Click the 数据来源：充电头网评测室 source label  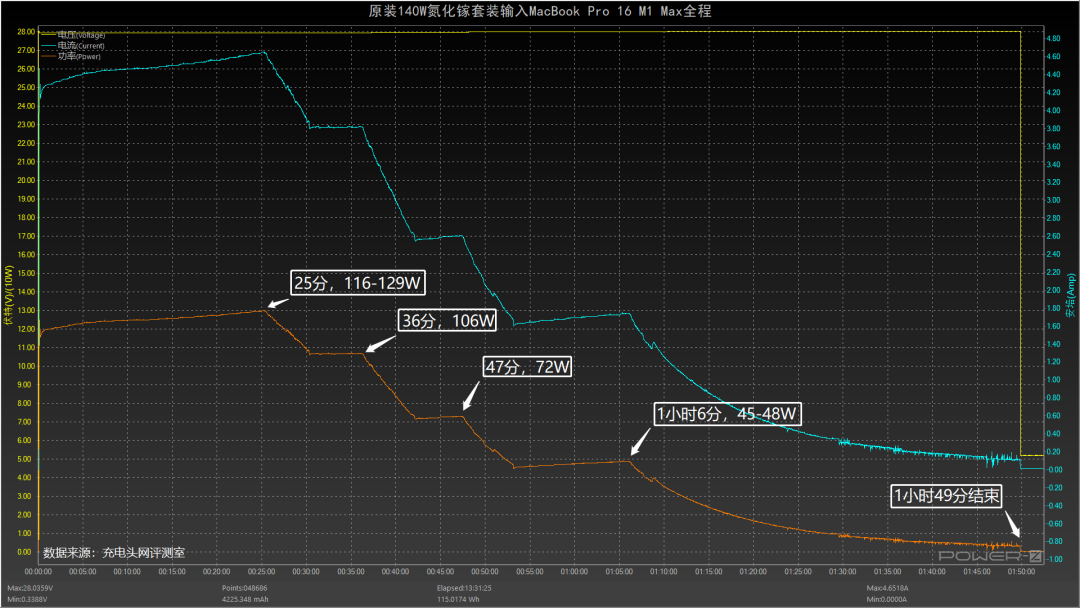point(114,553)
